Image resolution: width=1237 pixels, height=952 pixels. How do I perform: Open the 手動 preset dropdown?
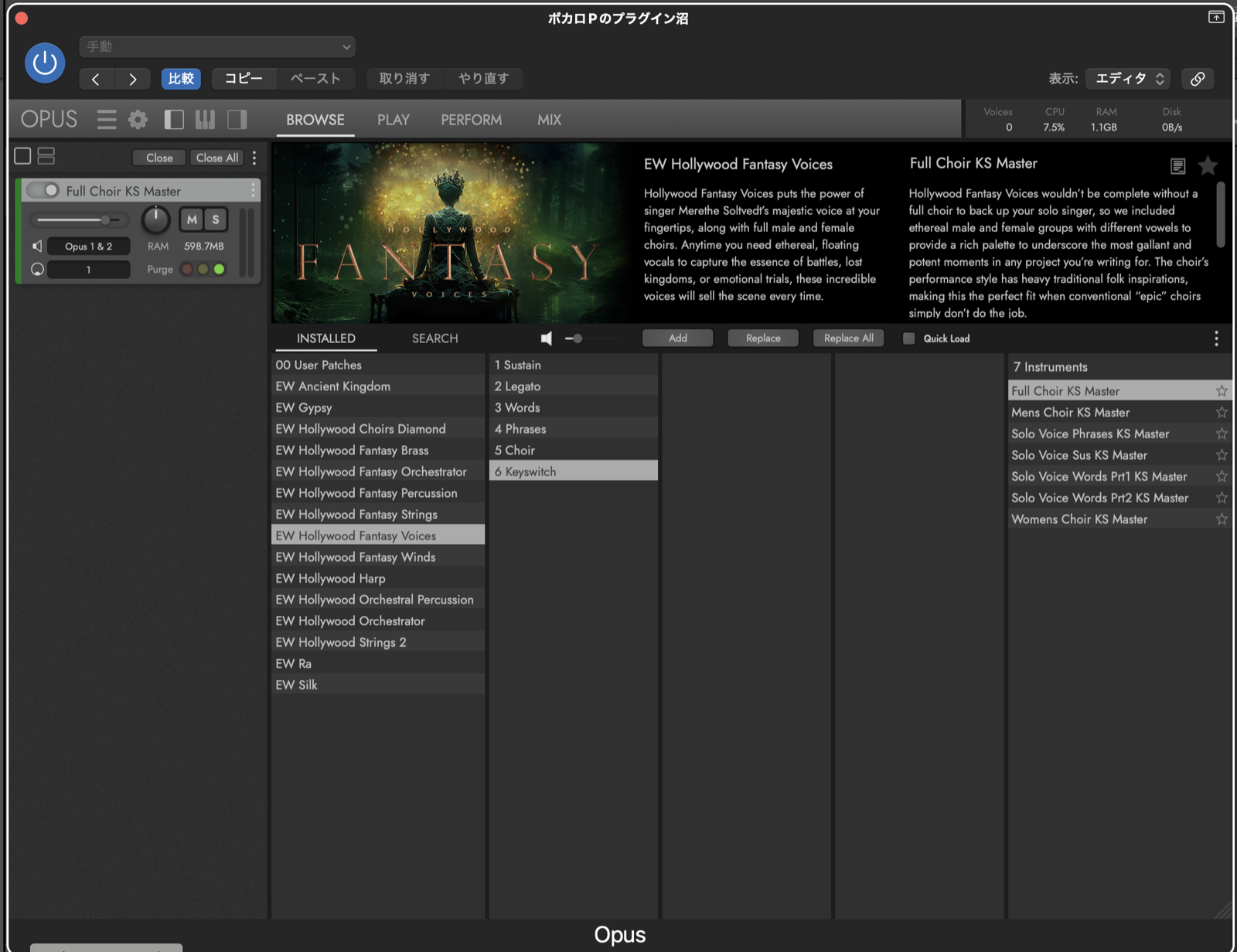pyautogui.click(x=217, y=46)
